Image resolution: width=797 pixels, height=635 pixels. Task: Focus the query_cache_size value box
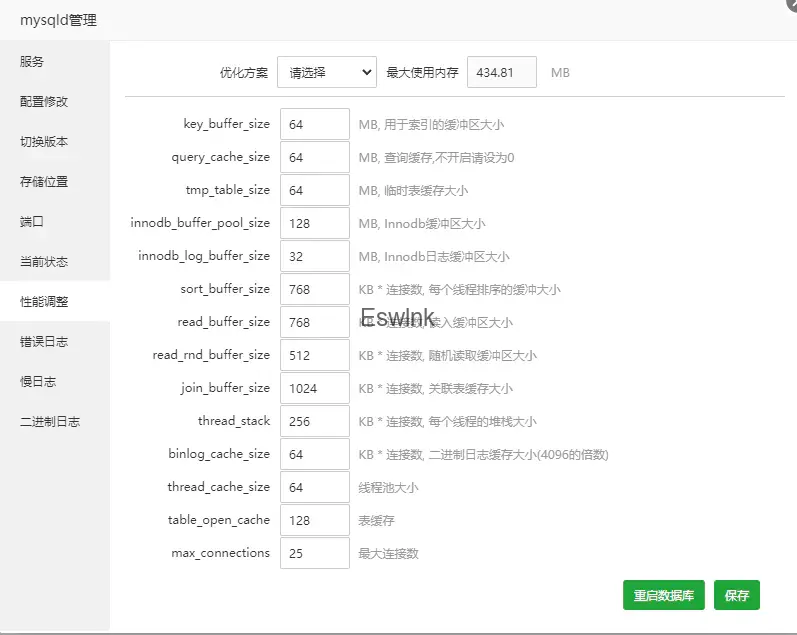click(314, 158)
